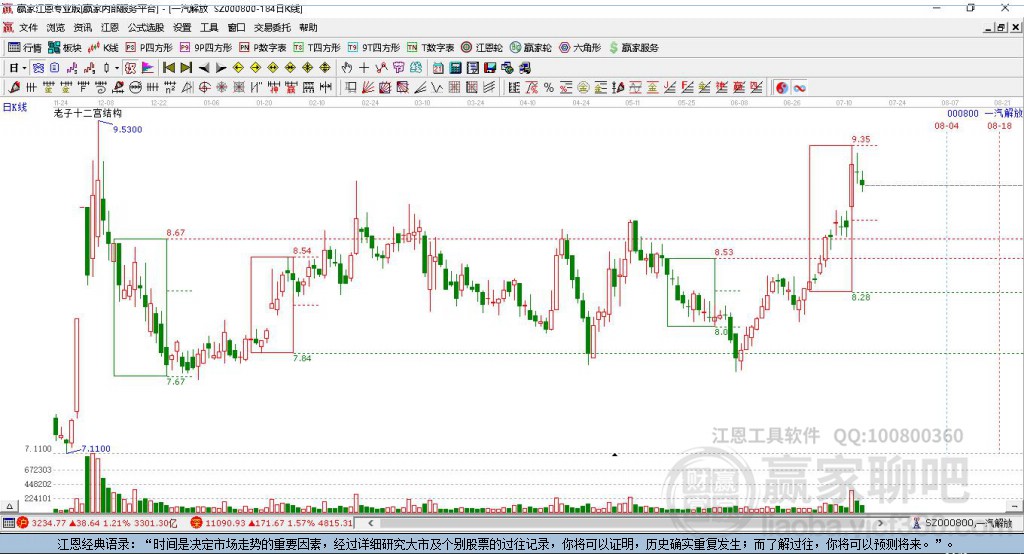
Task: Open the 工具 menu
Action: point(210,27)
